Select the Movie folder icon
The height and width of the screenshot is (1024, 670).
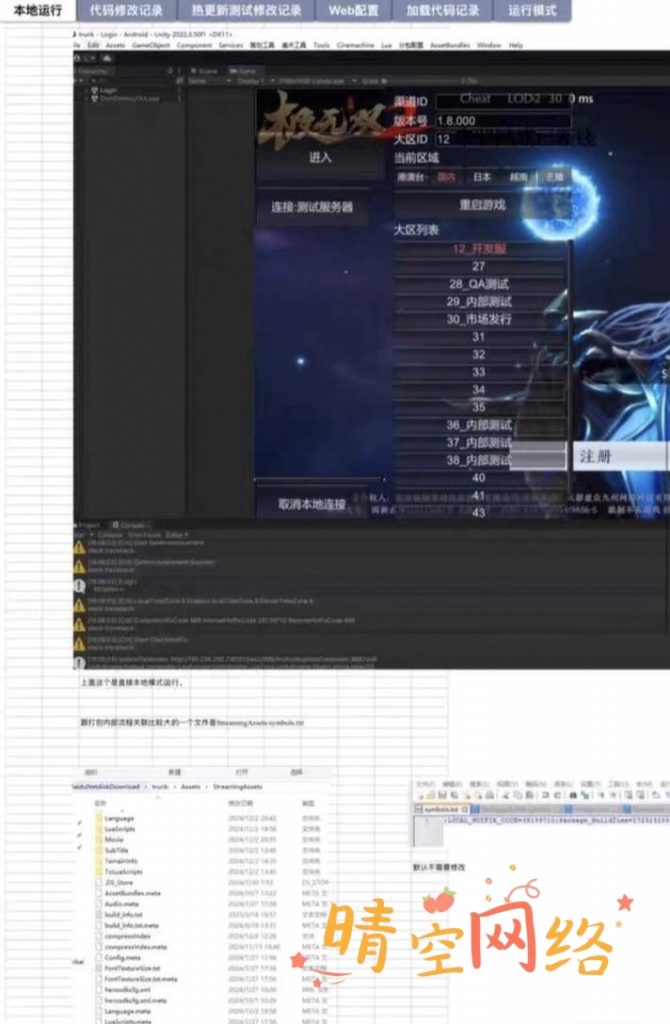[x=99, y=840]
